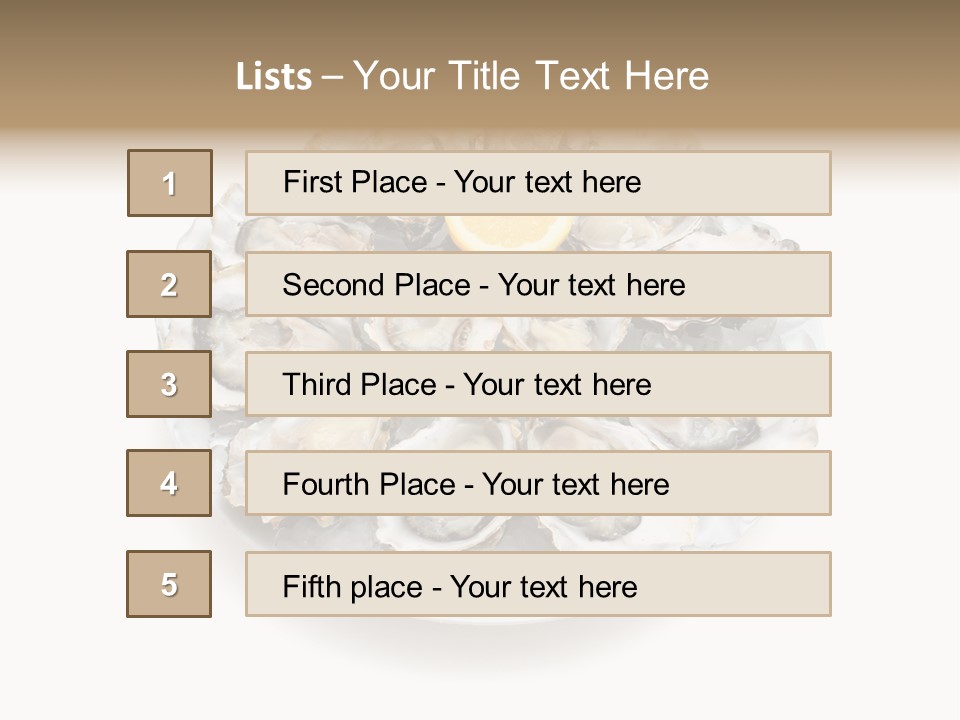Click the number 3 box
960x720 pixels.
[169, 384]
